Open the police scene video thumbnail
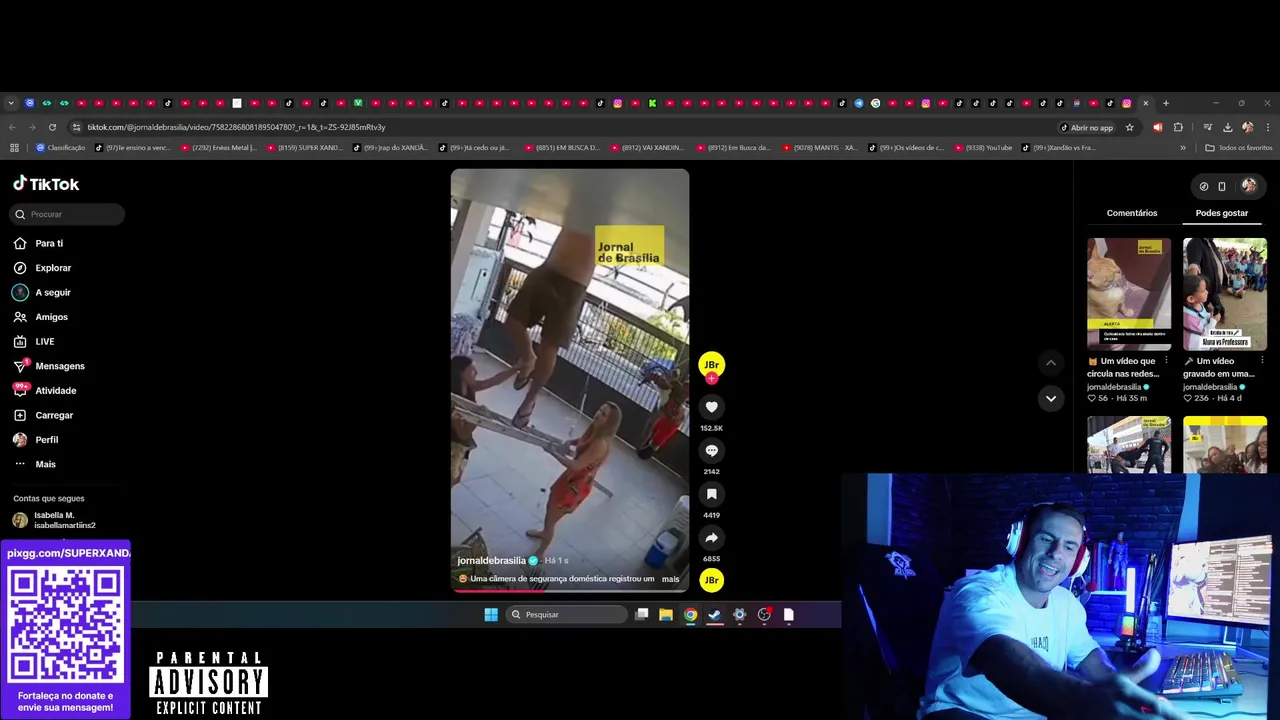 pos(1129,445)
